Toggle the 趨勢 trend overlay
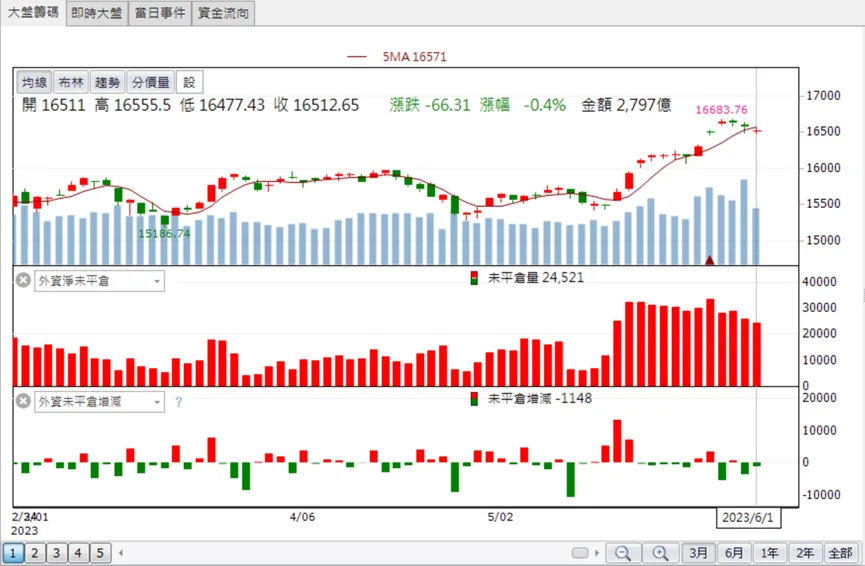The height and width of the screenshot is (566, 865). [x=107, y=82]
